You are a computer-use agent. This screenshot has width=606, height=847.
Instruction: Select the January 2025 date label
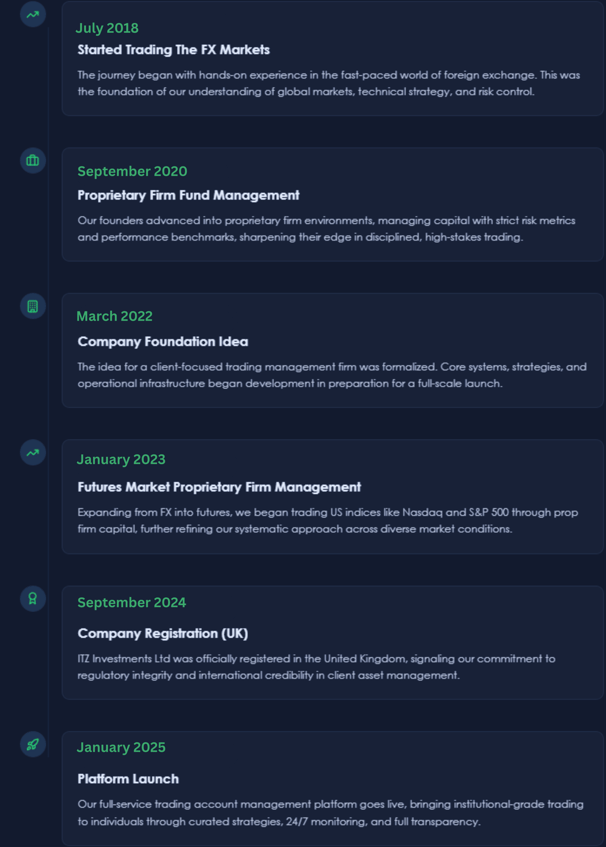tap(121, 747)
